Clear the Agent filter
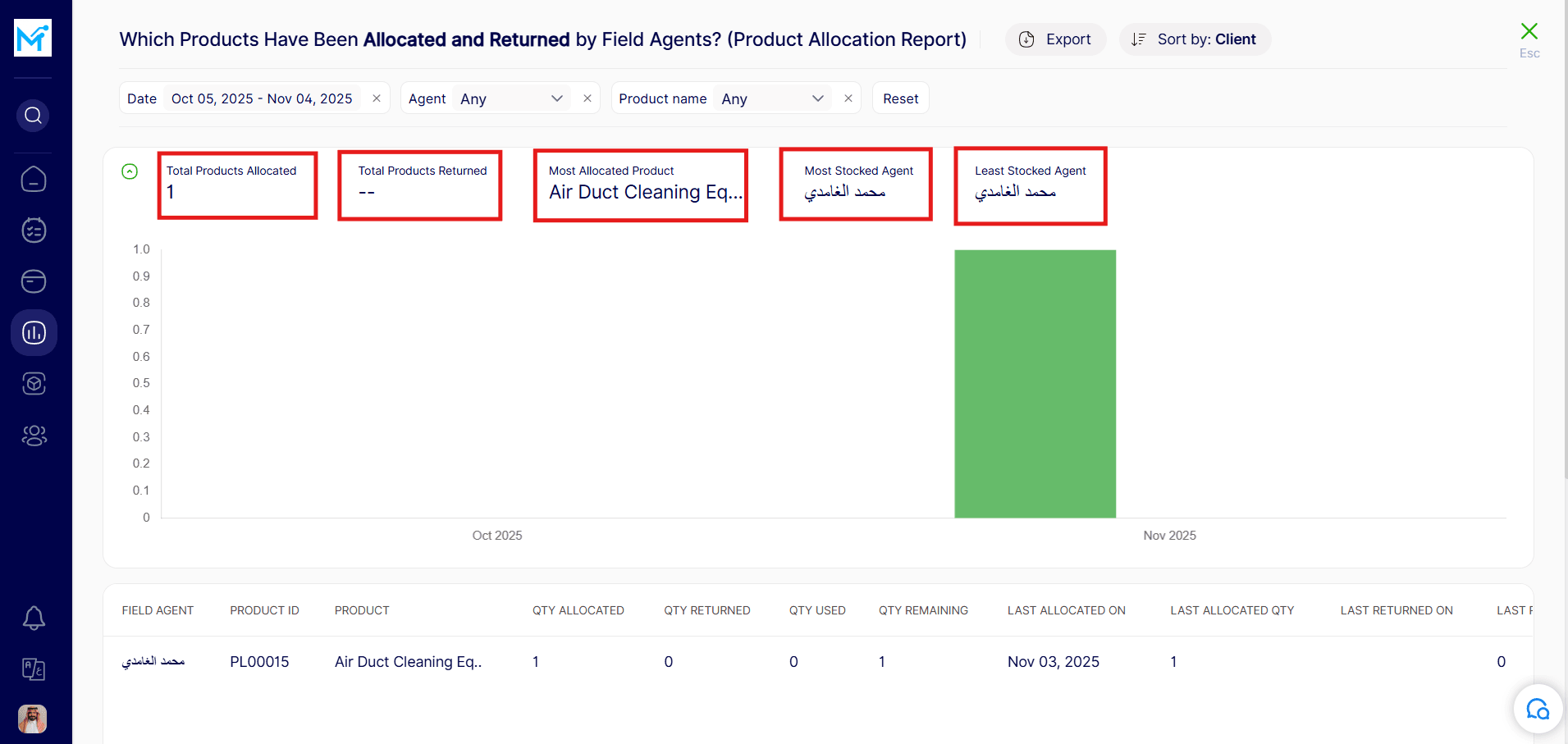 (587, 98)
